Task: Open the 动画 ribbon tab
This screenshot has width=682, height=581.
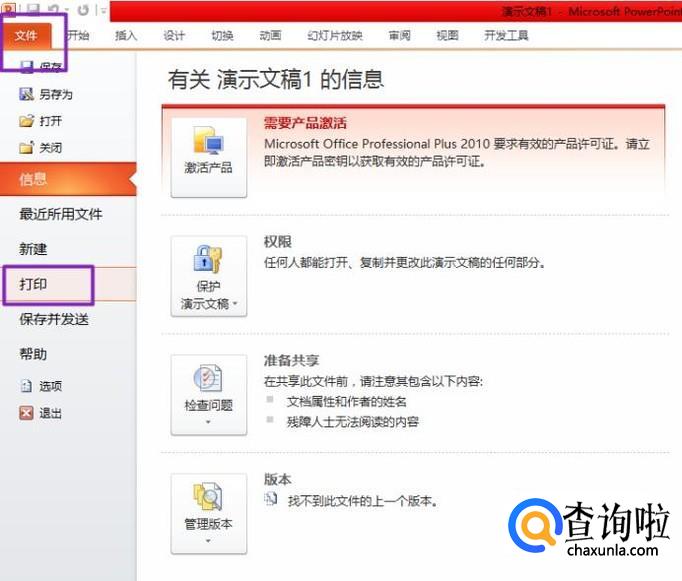Action: tap(270, 35)
